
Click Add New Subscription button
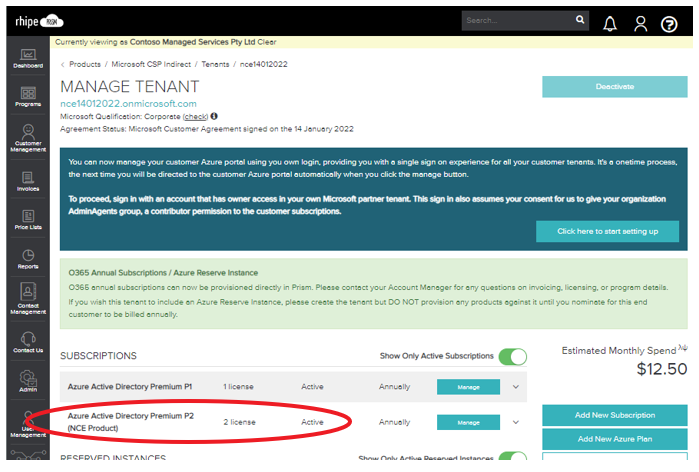615,415
